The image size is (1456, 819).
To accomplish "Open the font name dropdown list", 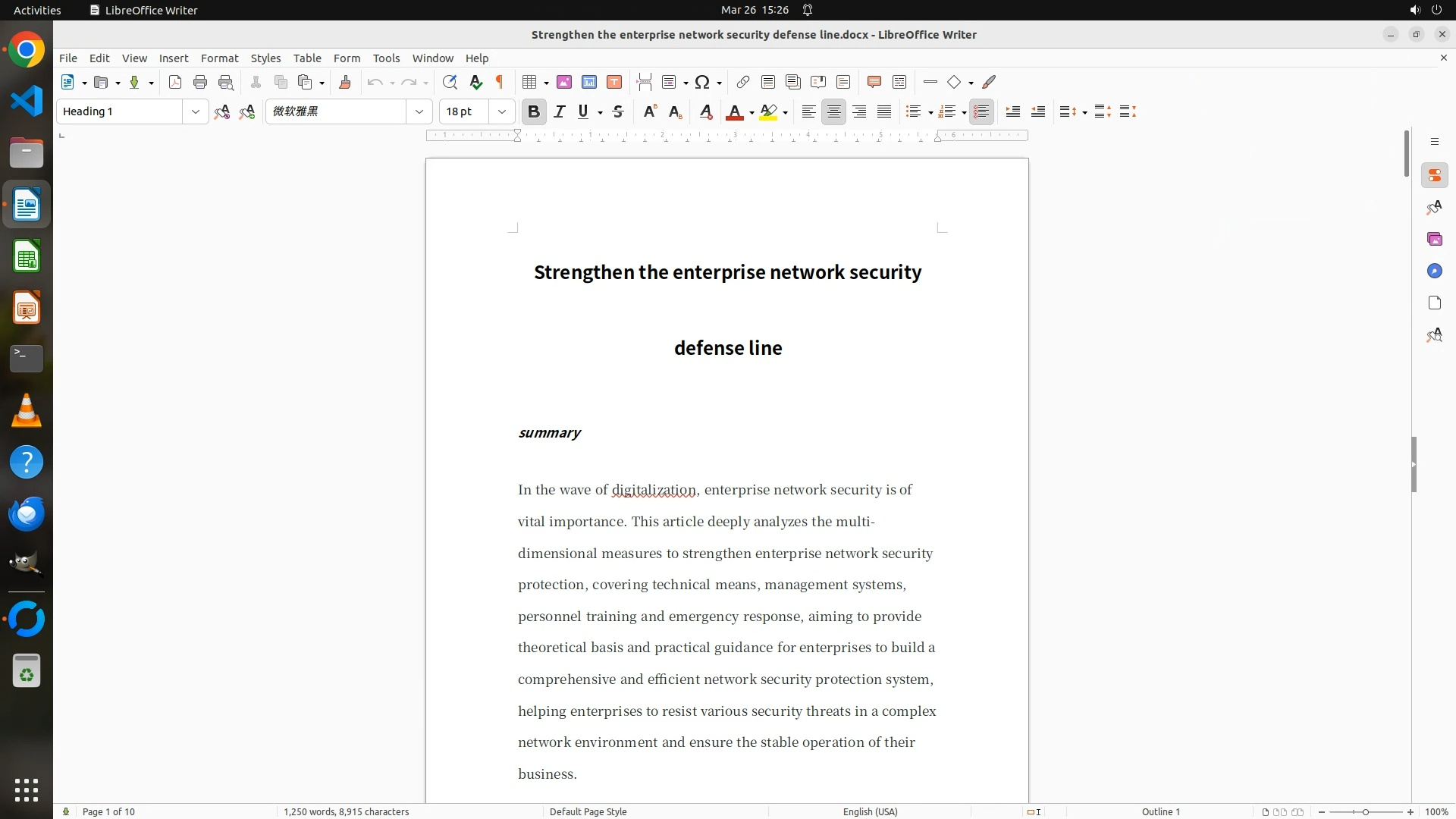I will click(x=419, y=112).
